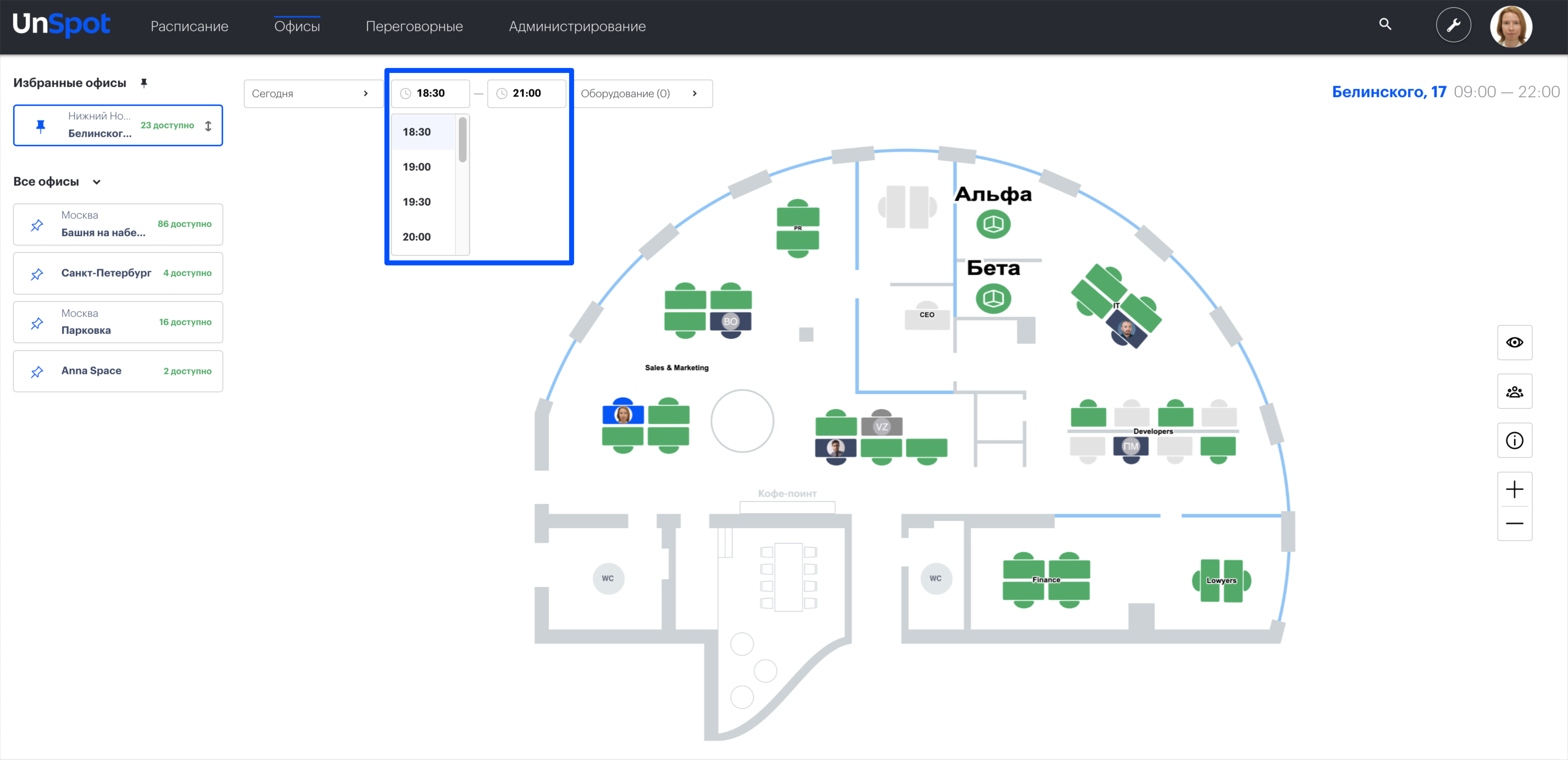Reorder handle arrow on Белинского card
This screenshot has width=1568, height=760.
coord(208,126)
